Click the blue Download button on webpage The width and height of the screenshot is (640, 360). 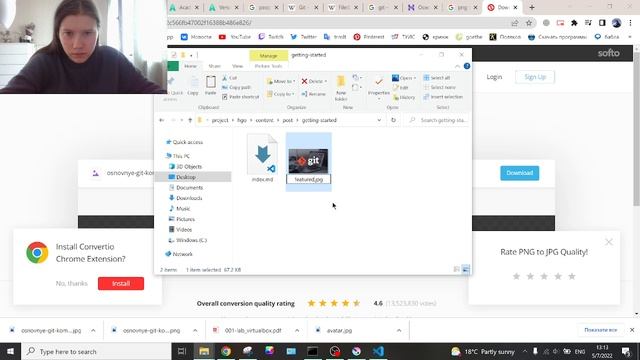tap(520, 173)
